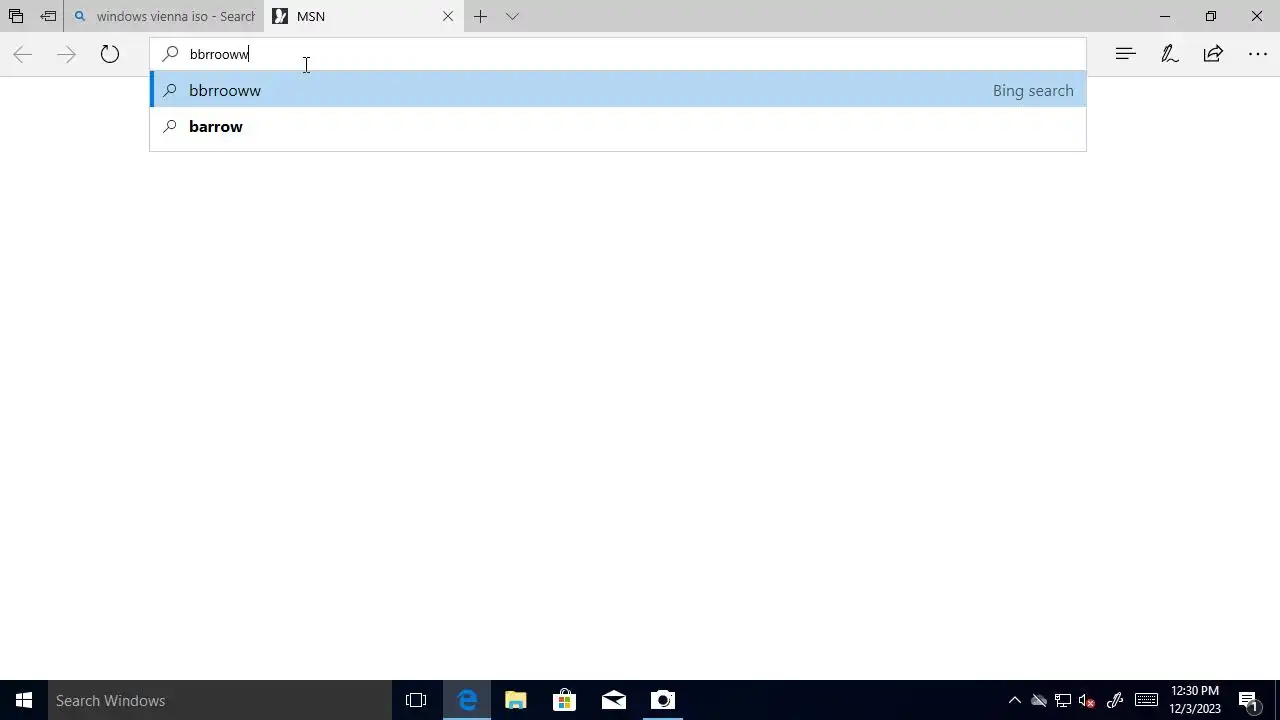Close the MSN tab
Screen dimensions: 1280x720
coord(448,16)
